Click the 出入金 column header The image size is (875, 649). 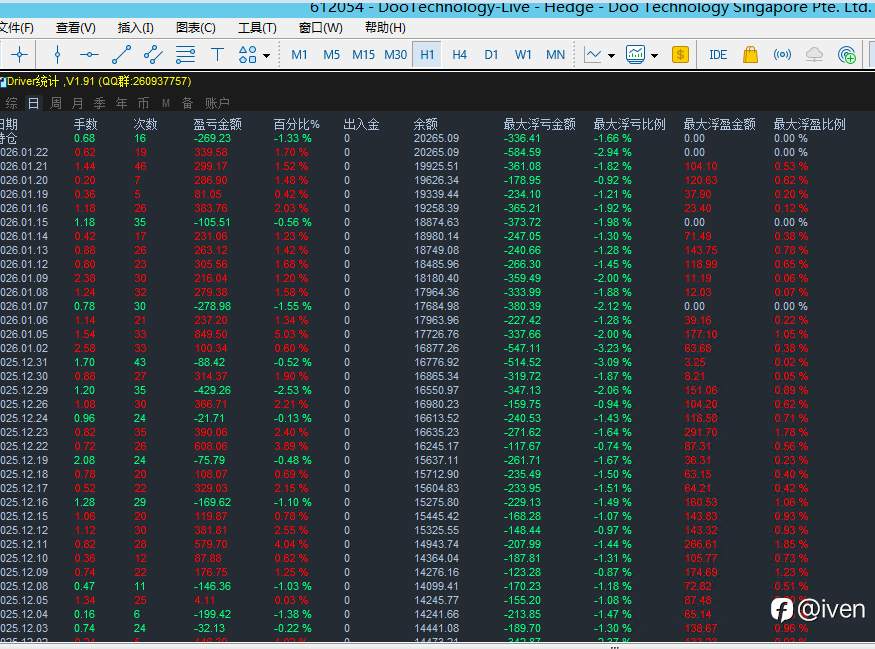[x=361, y=124]
